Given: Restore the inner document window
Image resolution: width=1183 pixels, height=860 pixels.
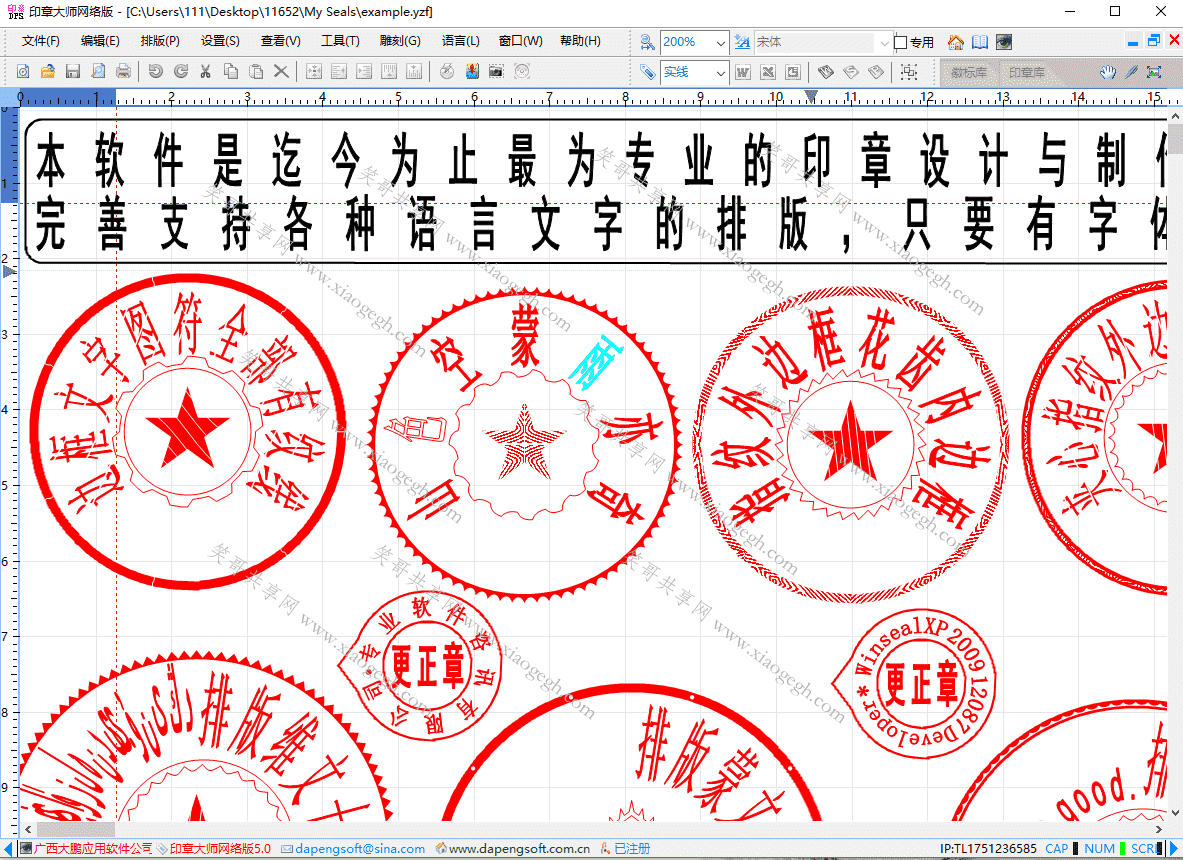Looking at the screenshot, I should coord(1154,41).
